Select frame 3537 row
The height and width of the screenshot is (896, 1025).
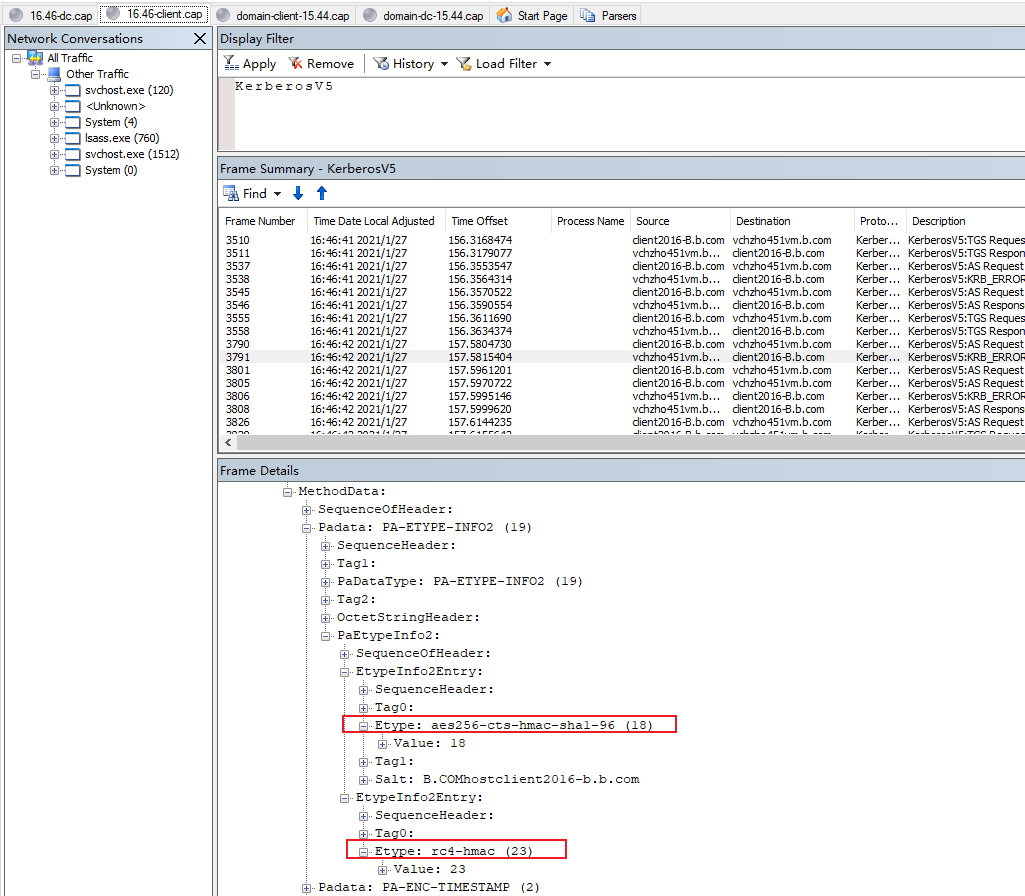(x=623, y=266)
